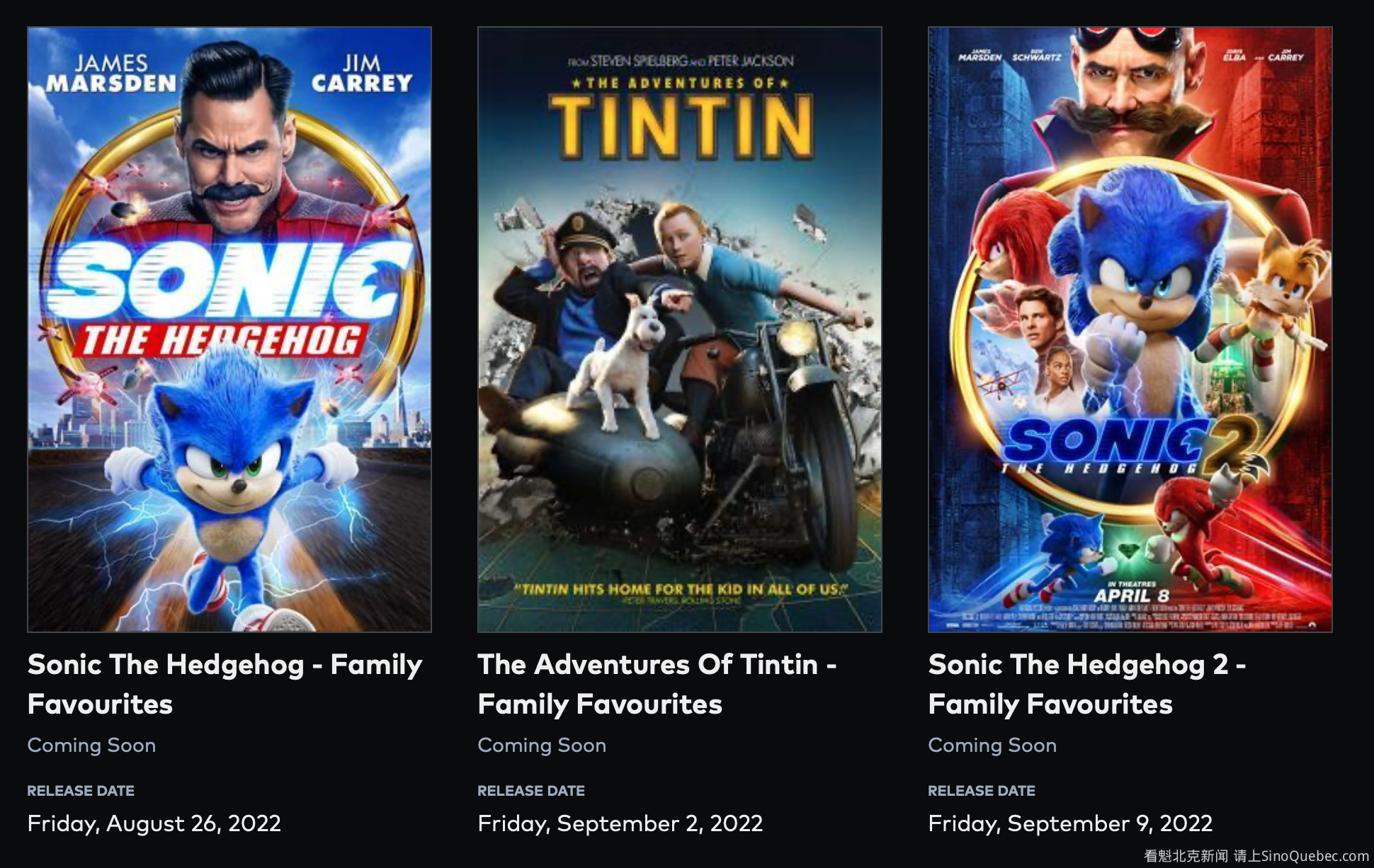Click RELEASE DATE label under first Sonic movie
1374x868 pixels.
(81, 791)
